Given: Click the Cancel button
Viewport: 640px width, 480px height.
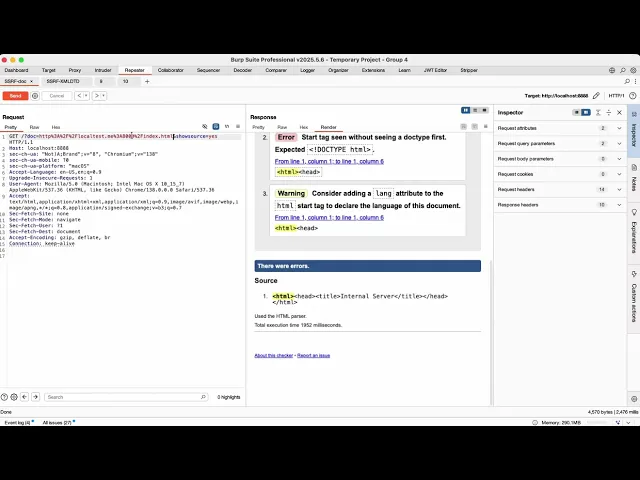Looking at the screenshot, I should (57, 96).
